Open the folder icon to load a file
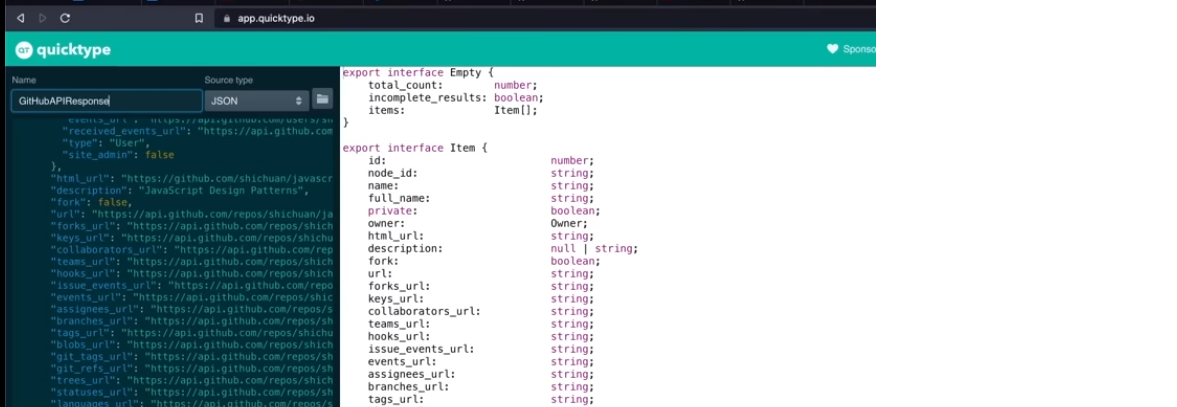 tap(322, 99)
